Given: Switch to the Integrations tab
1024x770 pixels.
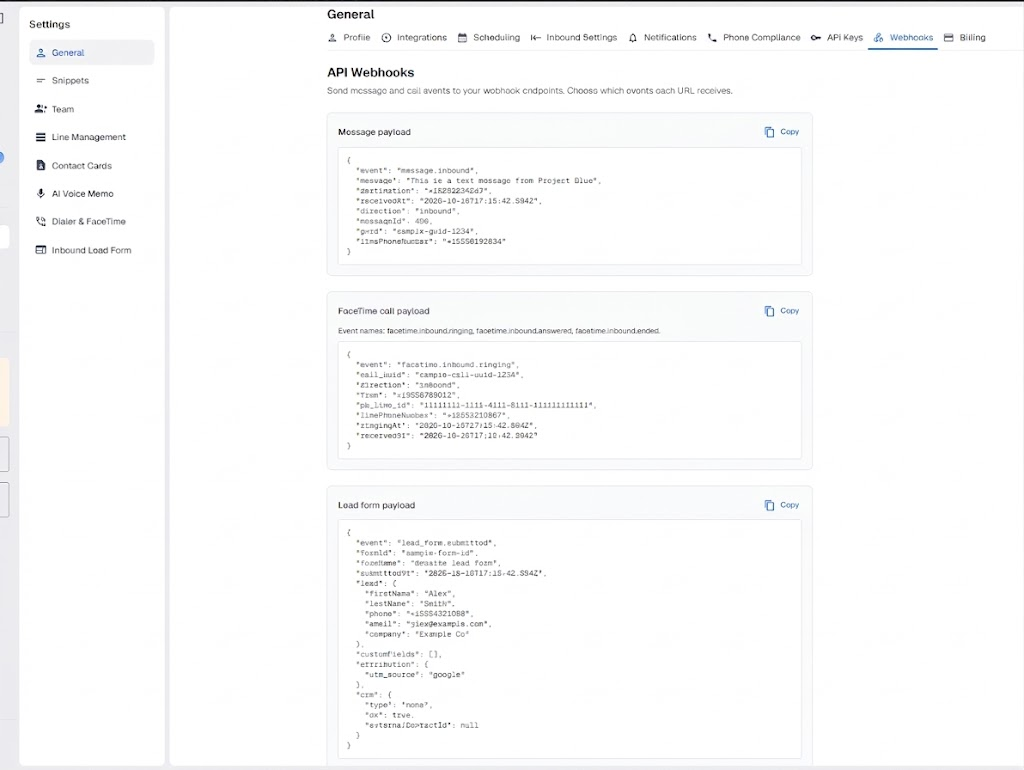Looking at the screenshot, I should pos(414,38).
